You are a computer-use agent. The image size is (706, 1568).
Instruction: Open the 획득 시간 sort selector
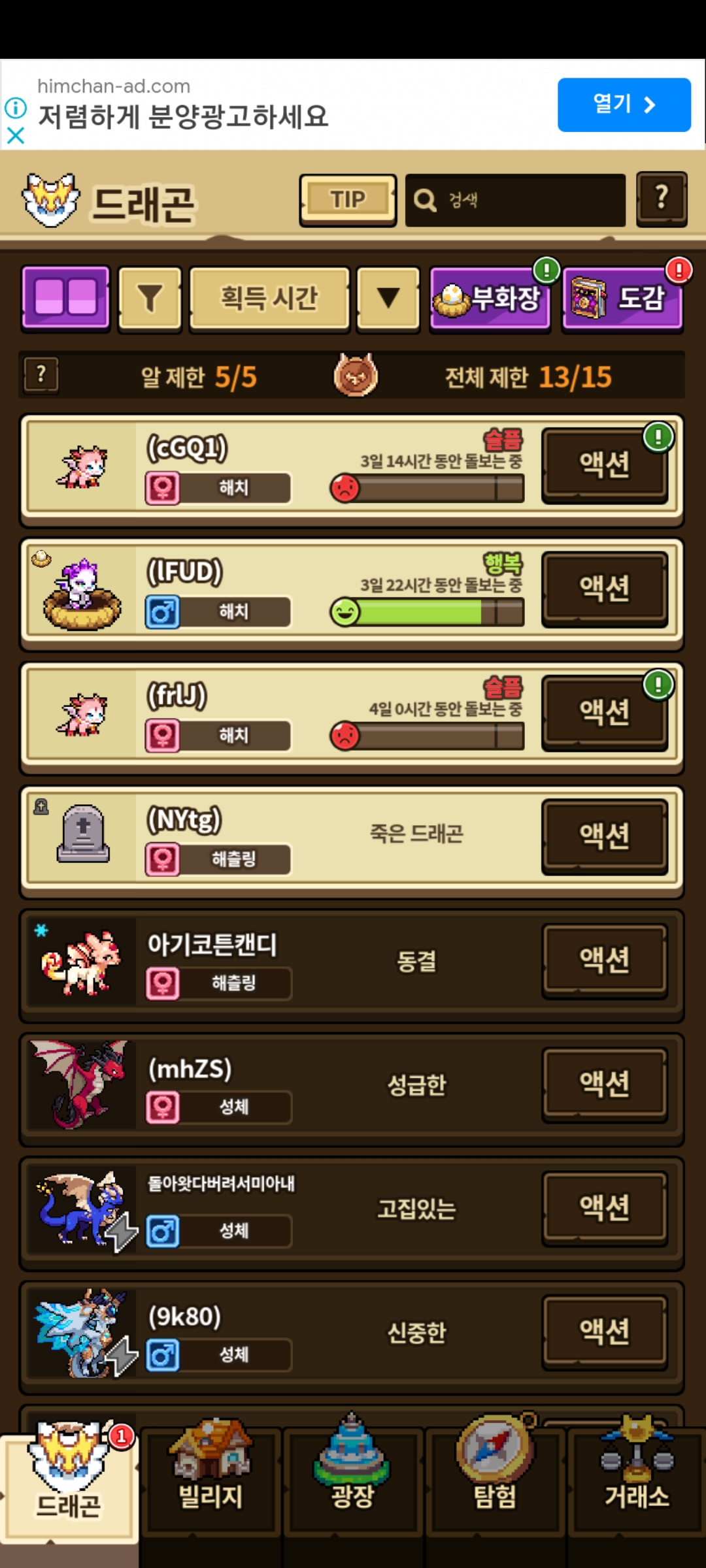(269, 298)
